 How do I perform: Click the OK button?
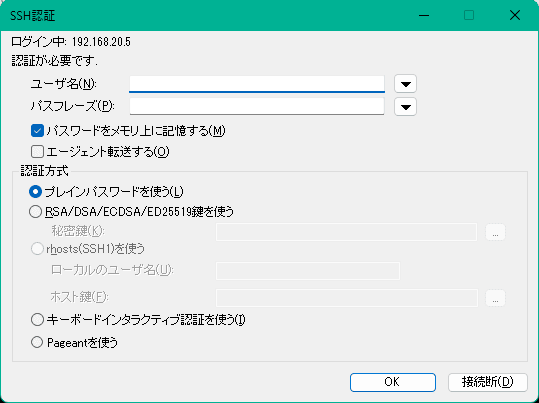coord(393,382)
